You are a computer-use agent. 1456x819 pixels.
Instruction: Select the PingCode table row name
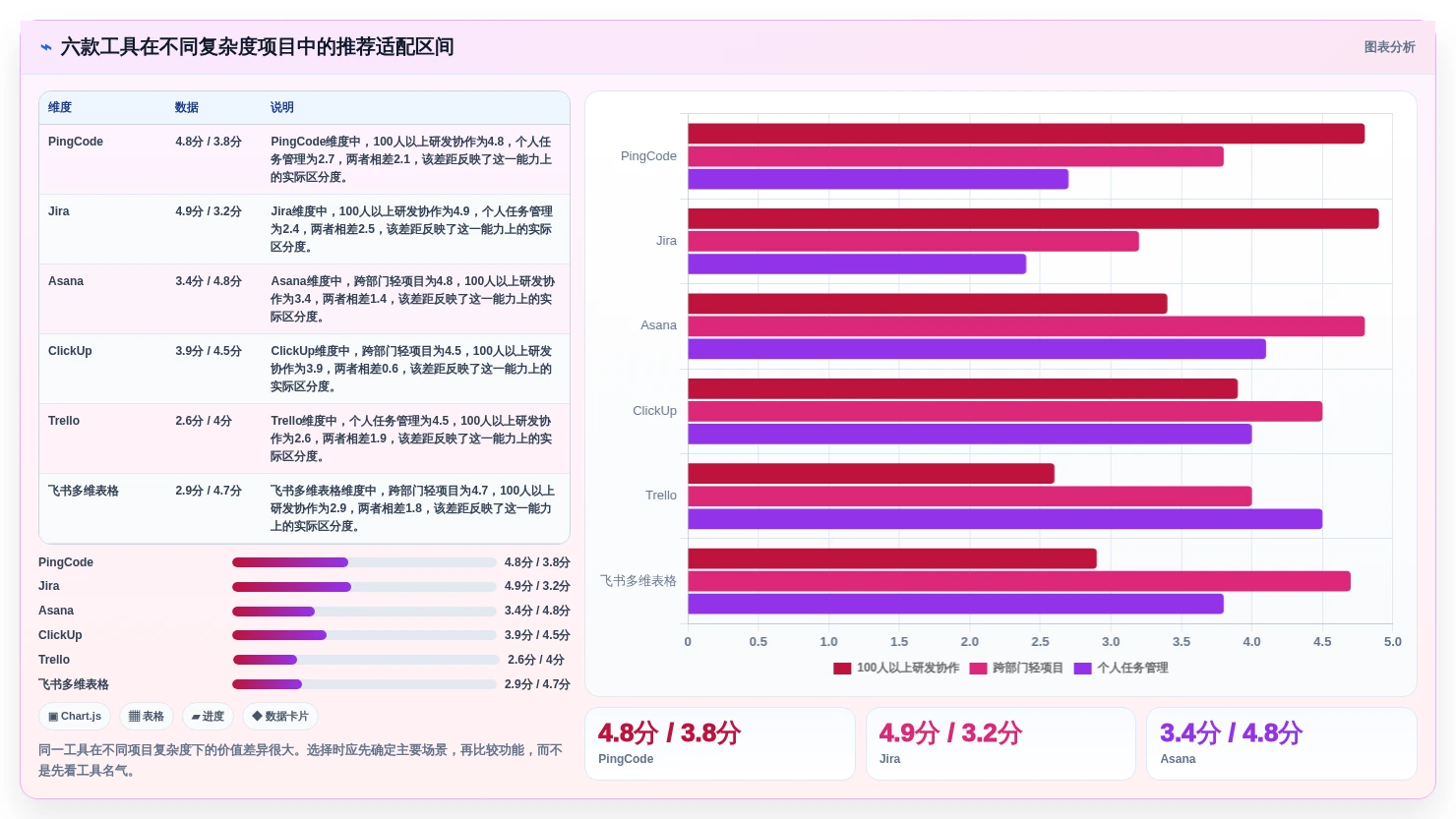[76, 142]
